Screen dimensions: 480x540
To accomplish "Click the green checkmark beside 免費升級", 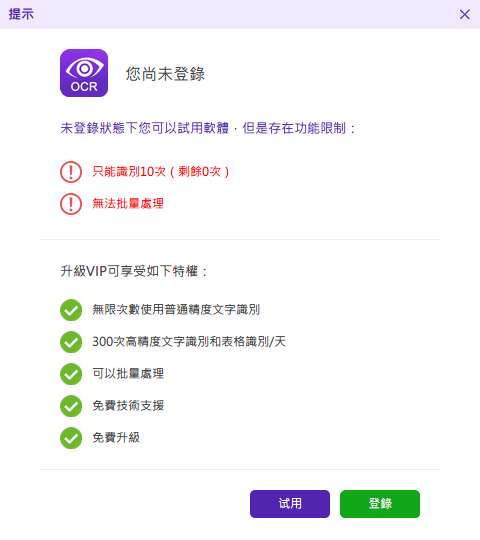I will (71, 438).
